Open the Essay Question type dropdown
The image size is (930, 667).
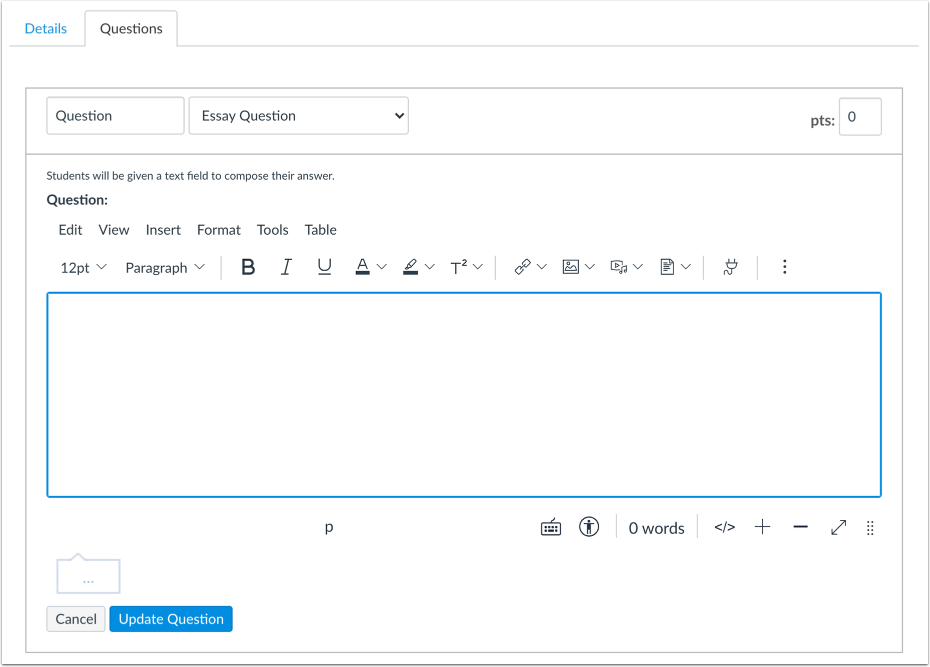click(x=298, y=115)
